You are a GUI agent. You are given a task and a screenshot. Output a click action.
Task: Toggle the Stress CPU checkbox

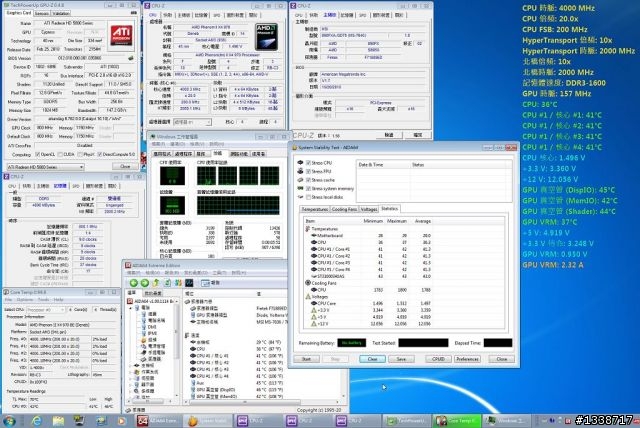(309, 163)
